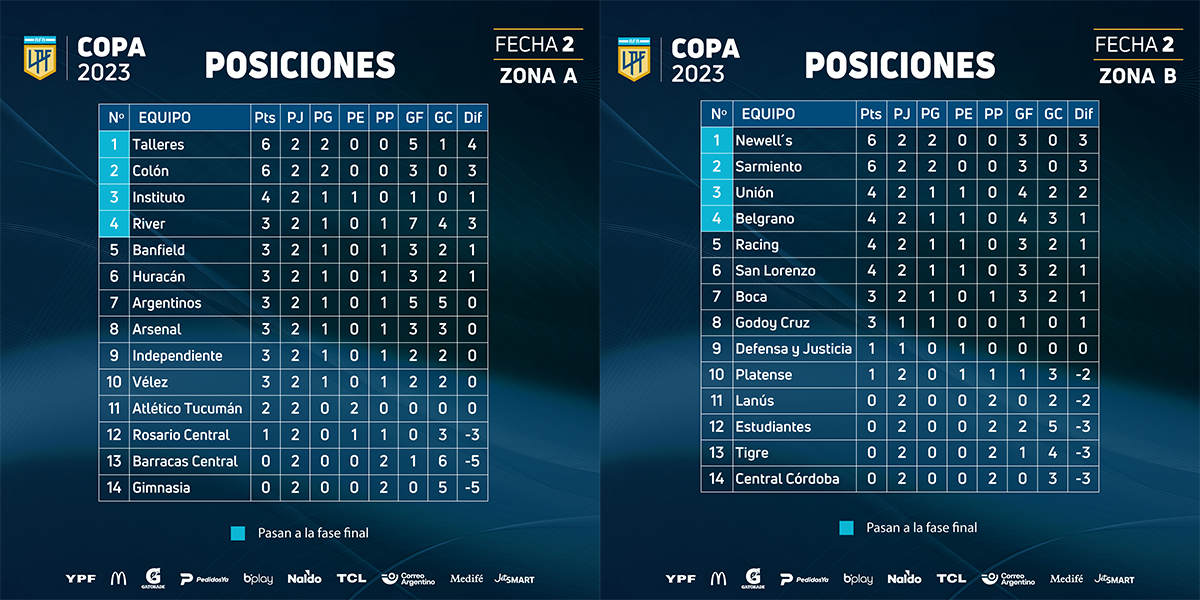
Task: Click the Dif column header in Zona B table
Action: pos(1083,114)
